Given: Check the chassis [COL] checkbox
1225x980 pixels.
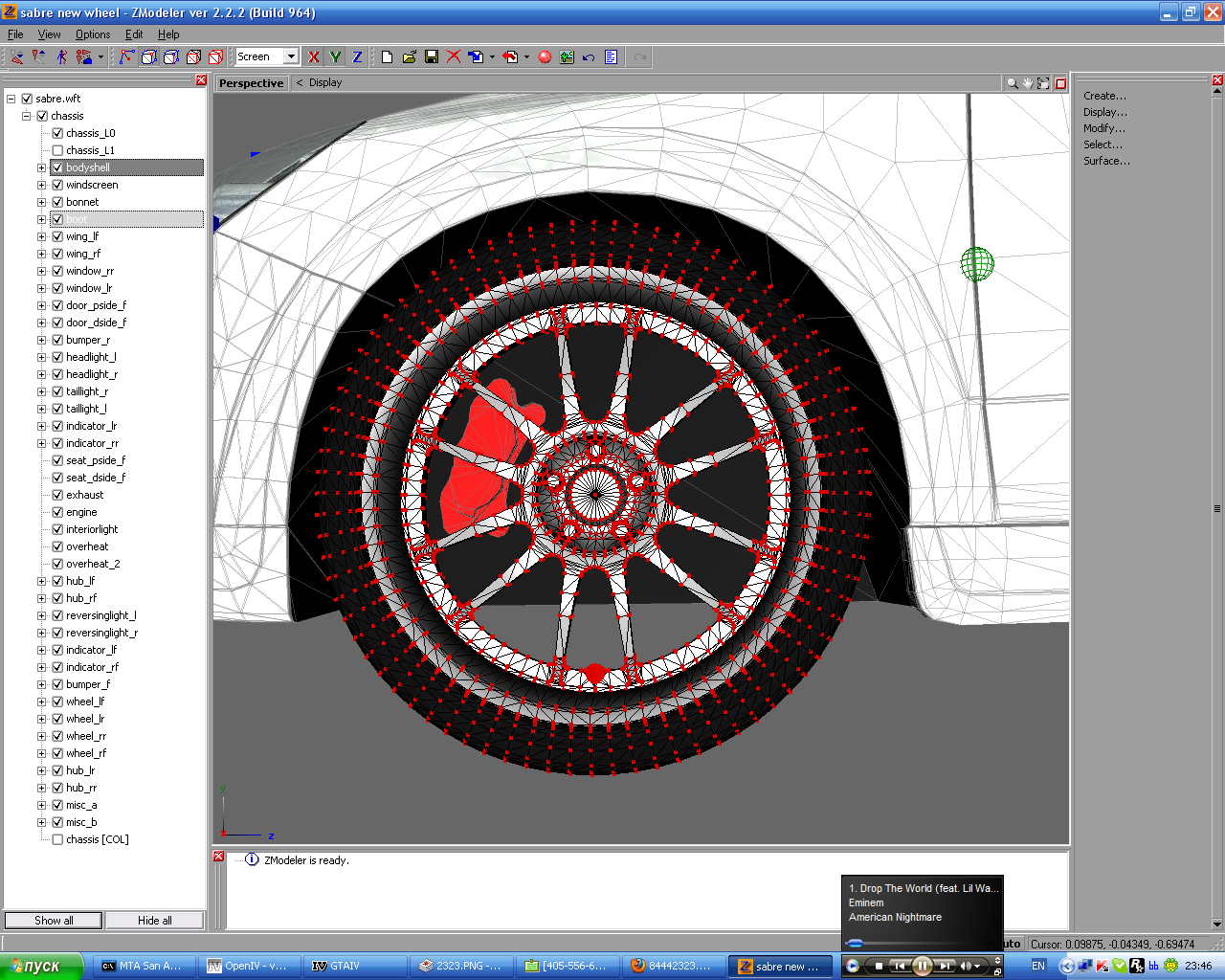Looking at the screenshot, I should (x=57, y=839).
